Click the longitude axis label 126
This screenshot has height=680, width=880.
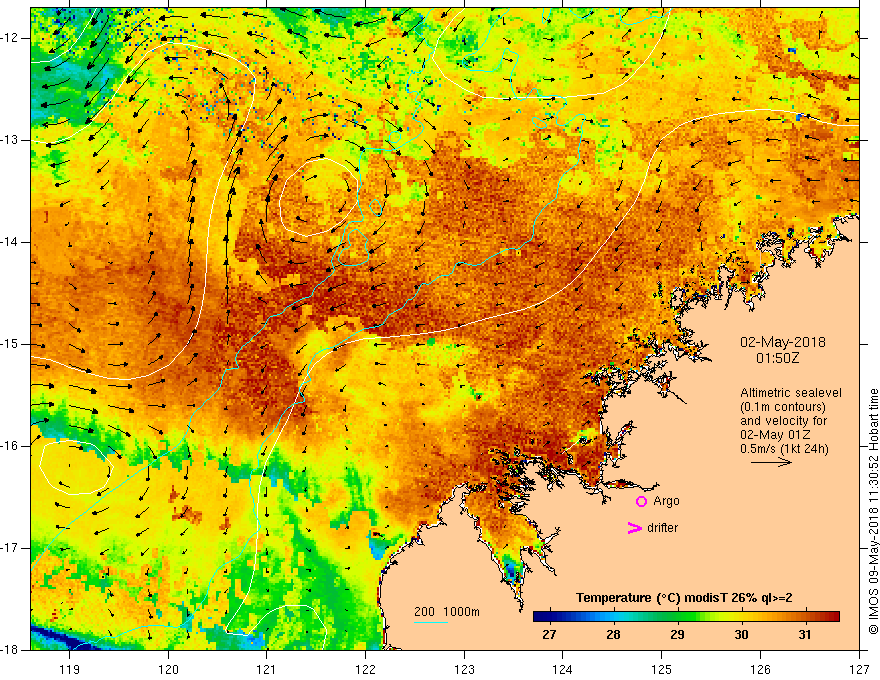[x=760, y=669]
